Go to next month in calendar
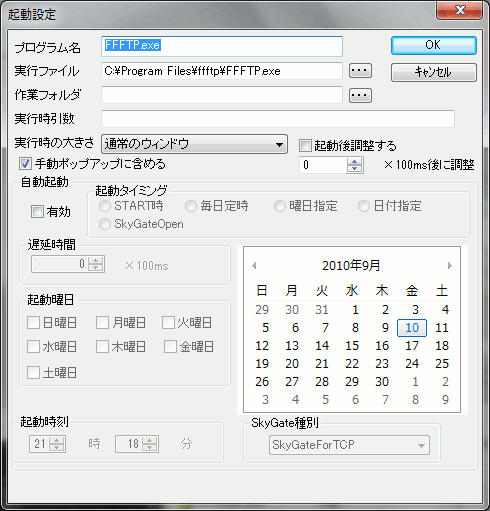490x511 pixels. 450,266
